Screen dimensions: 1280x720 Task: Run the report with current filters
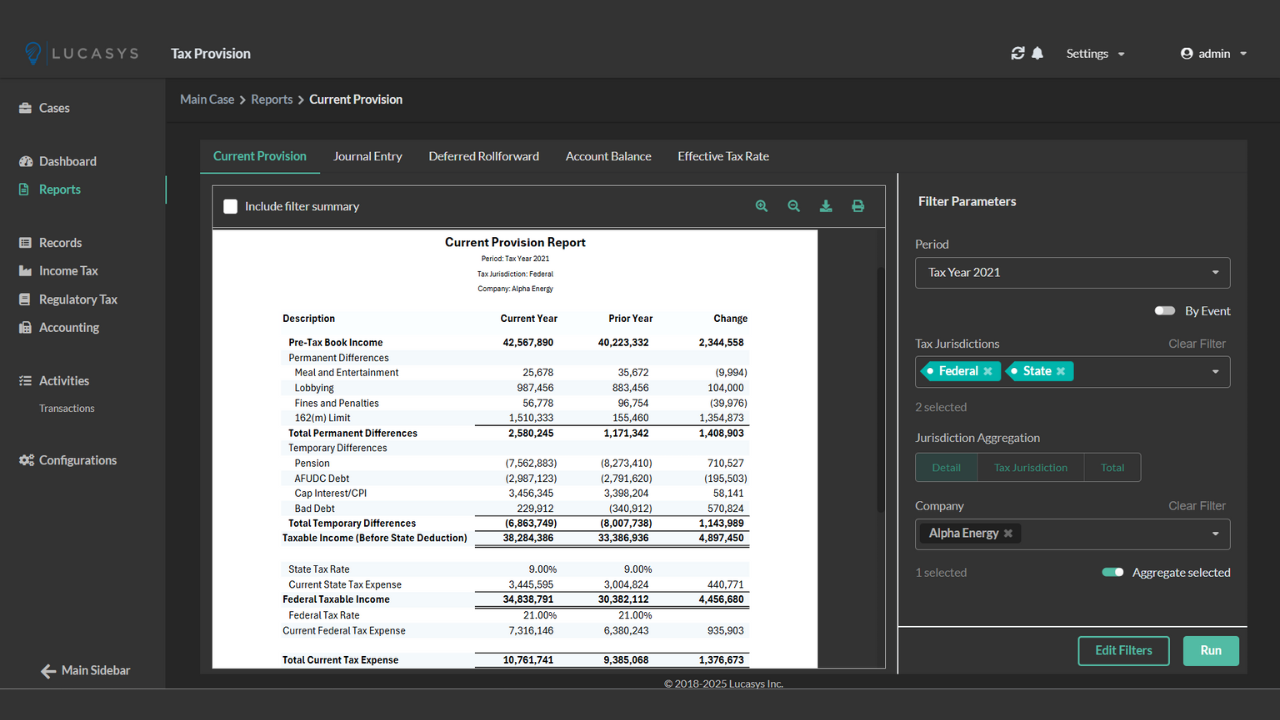[x=1210, y=650]
